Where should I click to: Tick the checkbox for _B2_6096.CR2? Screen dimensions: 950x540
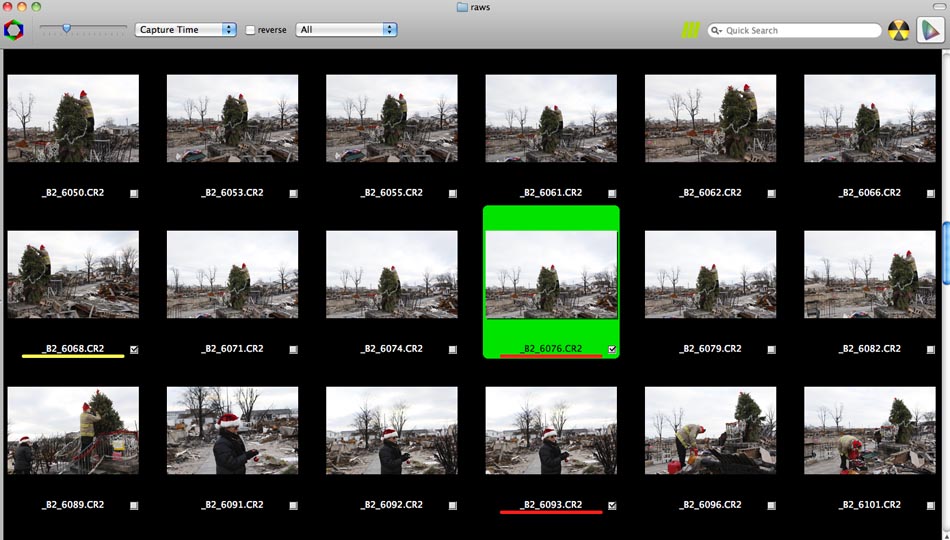[x=771, y=505]
